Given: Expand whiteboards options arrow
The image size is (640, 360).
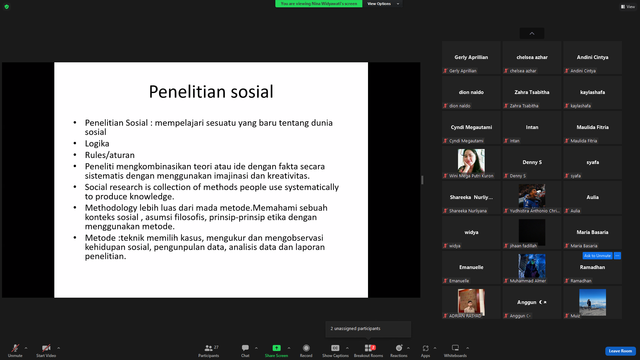Looking at the screenshot, I should [x=467, y=348].
